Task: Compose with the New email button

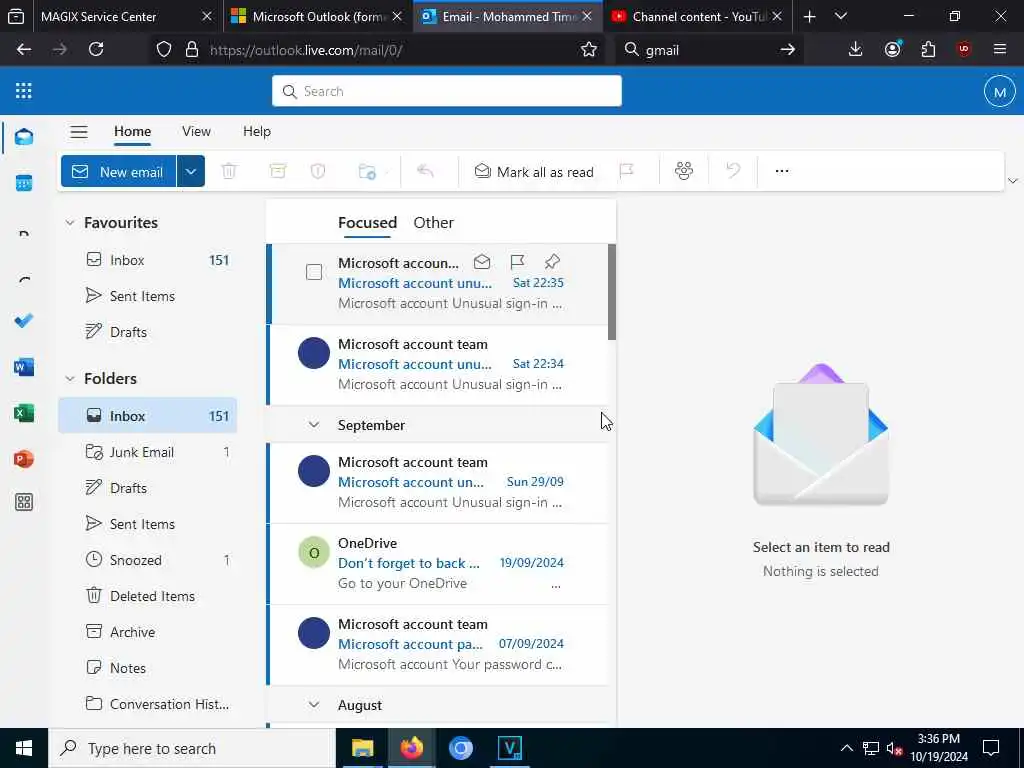Action: click(x=119, y=172)
